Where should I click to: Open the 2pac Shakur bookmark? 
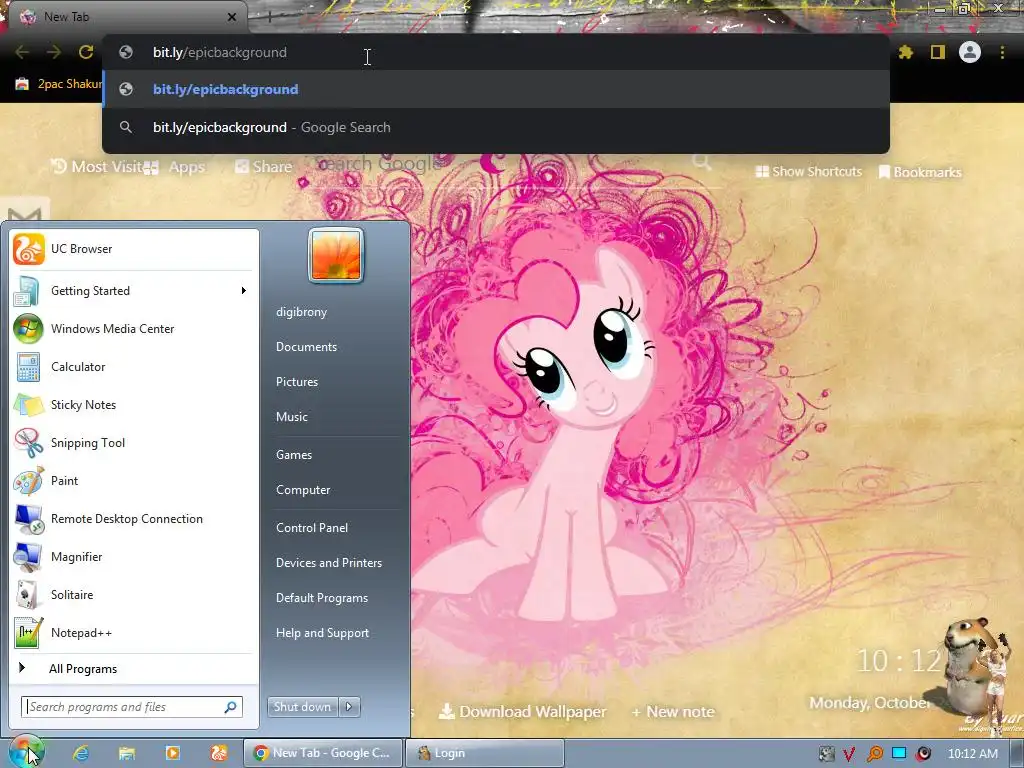coord(59,84)
